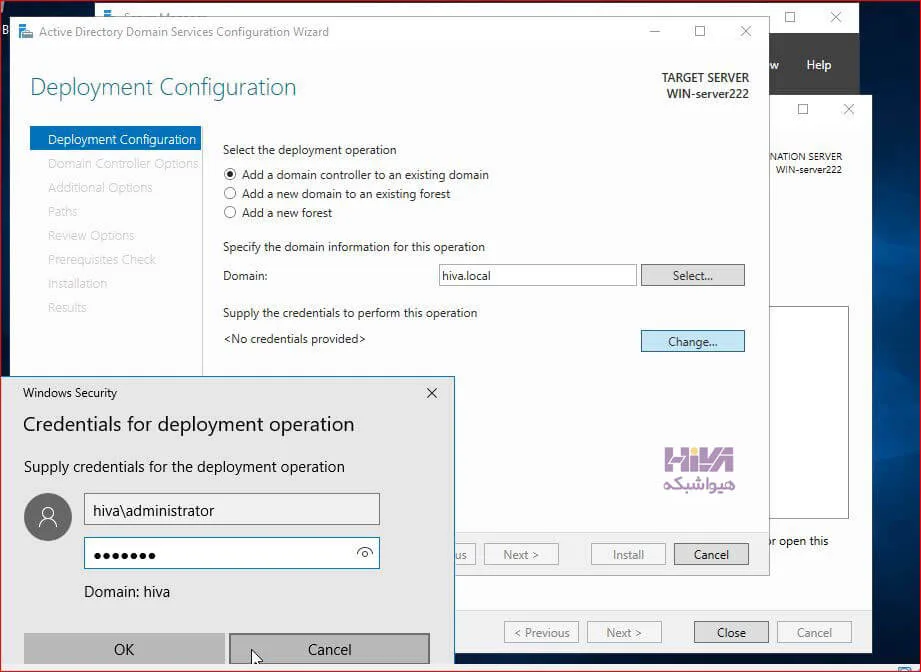Cancel the AD DS Configuration Wizard
Screen dimensions: 921x672
pyautogui.click(x=711, y=555)
